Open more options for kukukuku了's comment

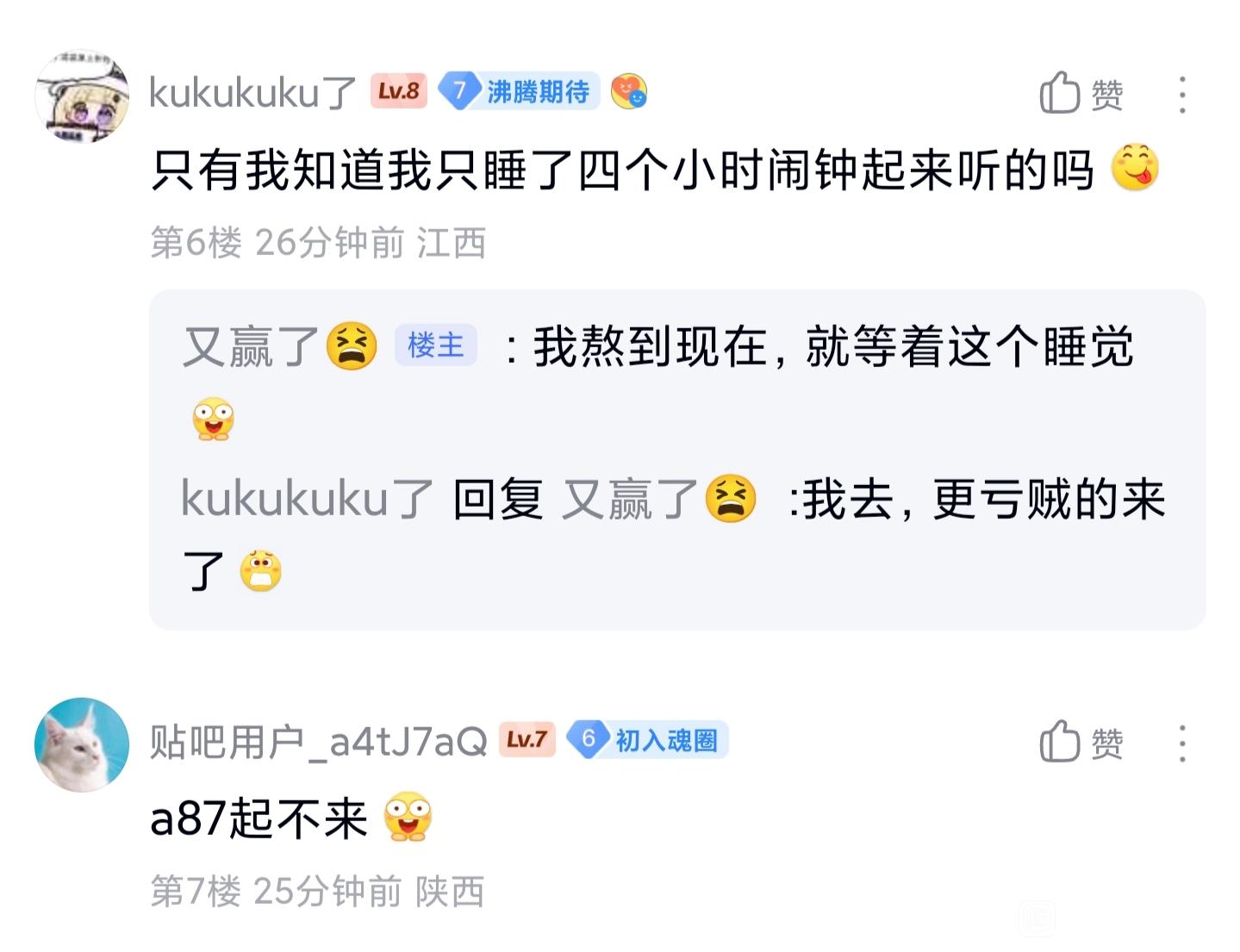click(x=1182, y=94)
